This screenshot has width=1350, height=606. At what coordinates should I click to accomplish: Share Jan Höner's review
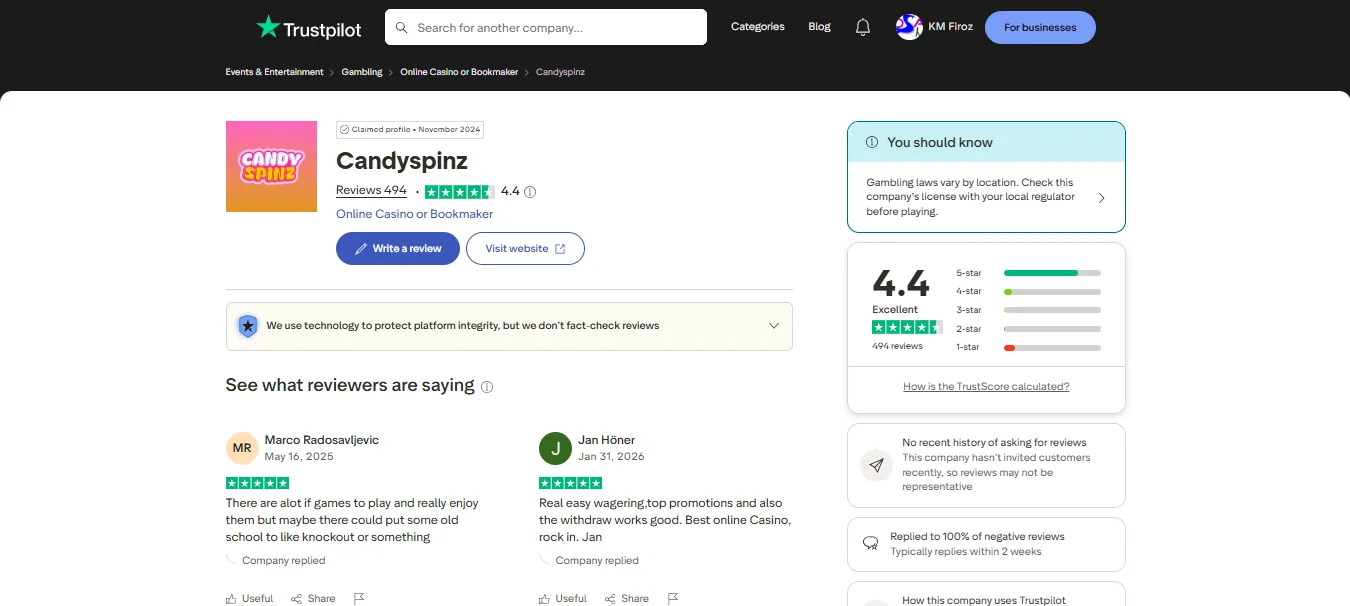coord(626,598)
